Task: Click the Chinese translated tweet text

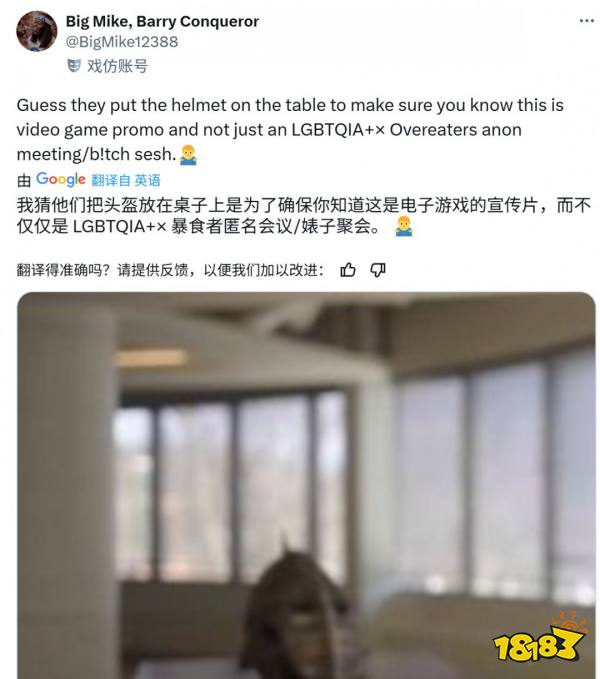Action: tap(303, 216)
